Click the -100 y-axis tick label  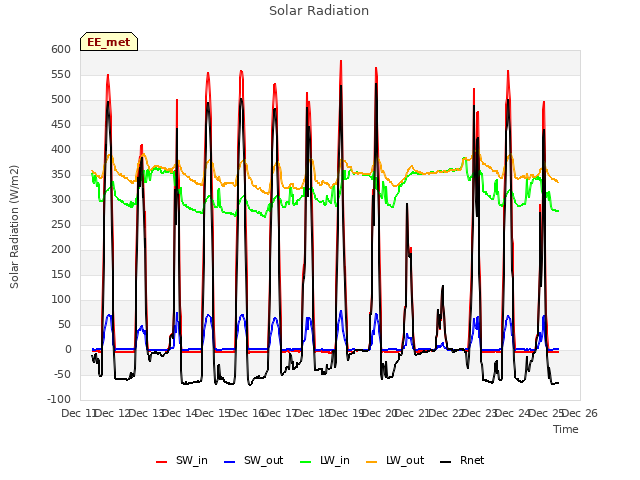click(x=59, y=399)
